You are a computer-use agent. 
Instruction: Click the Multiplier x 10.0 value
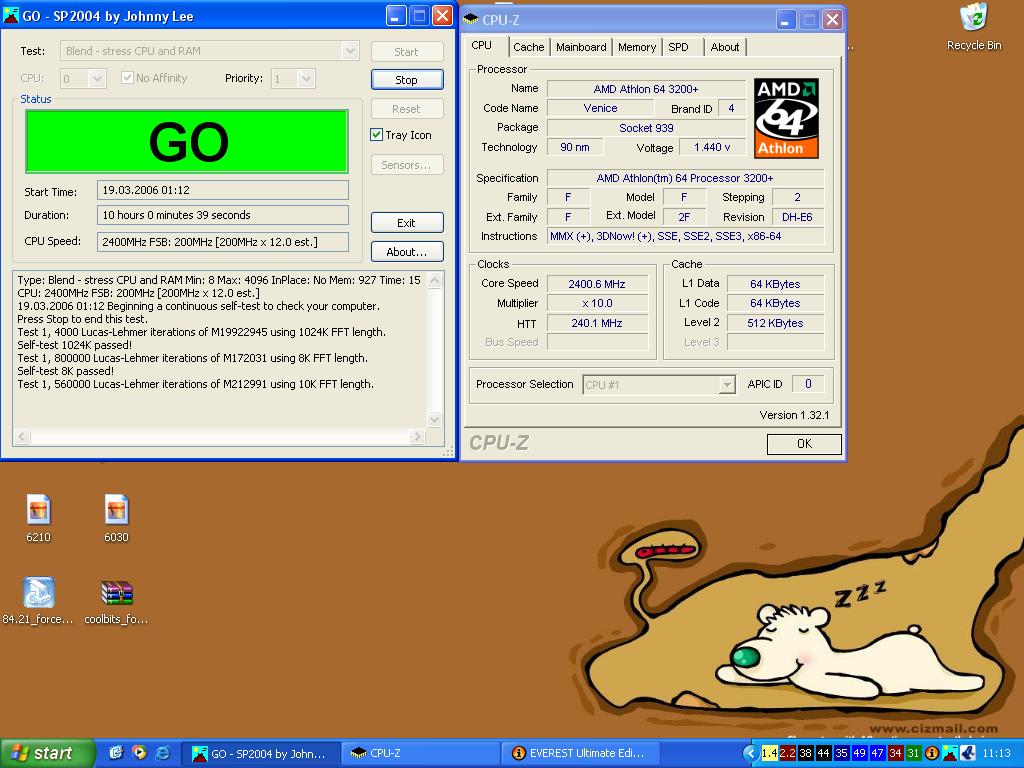pyautogui.click(x=597, y=303)
